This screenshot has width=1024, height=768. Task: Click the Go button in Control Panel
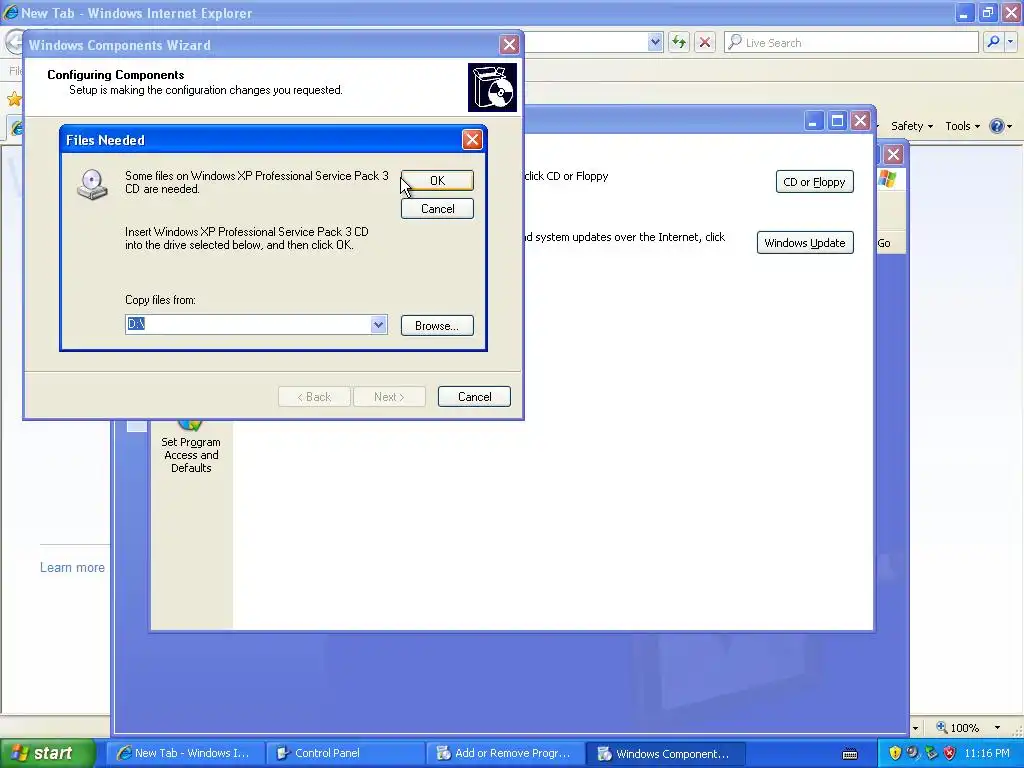tap(884, 243)
